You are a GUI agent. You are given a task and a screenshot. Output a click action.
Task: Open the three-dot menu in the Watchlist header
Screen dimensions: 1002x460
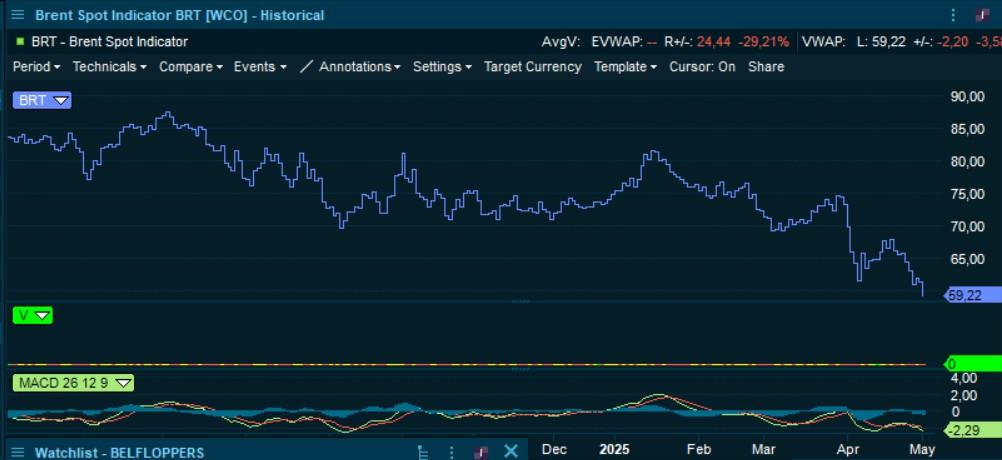tap(452, 452)
